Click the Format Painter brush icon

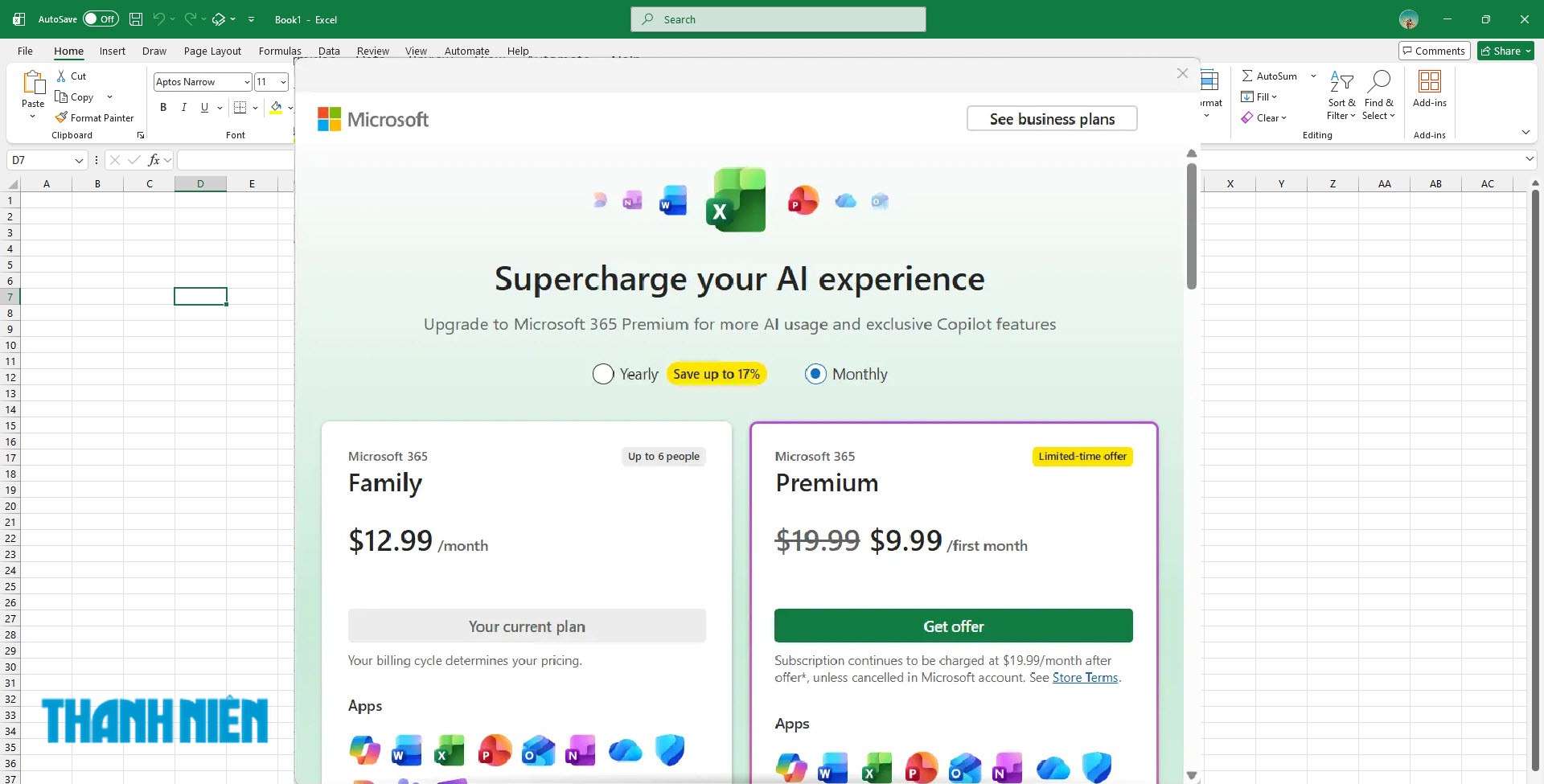[x=61, y=117]
